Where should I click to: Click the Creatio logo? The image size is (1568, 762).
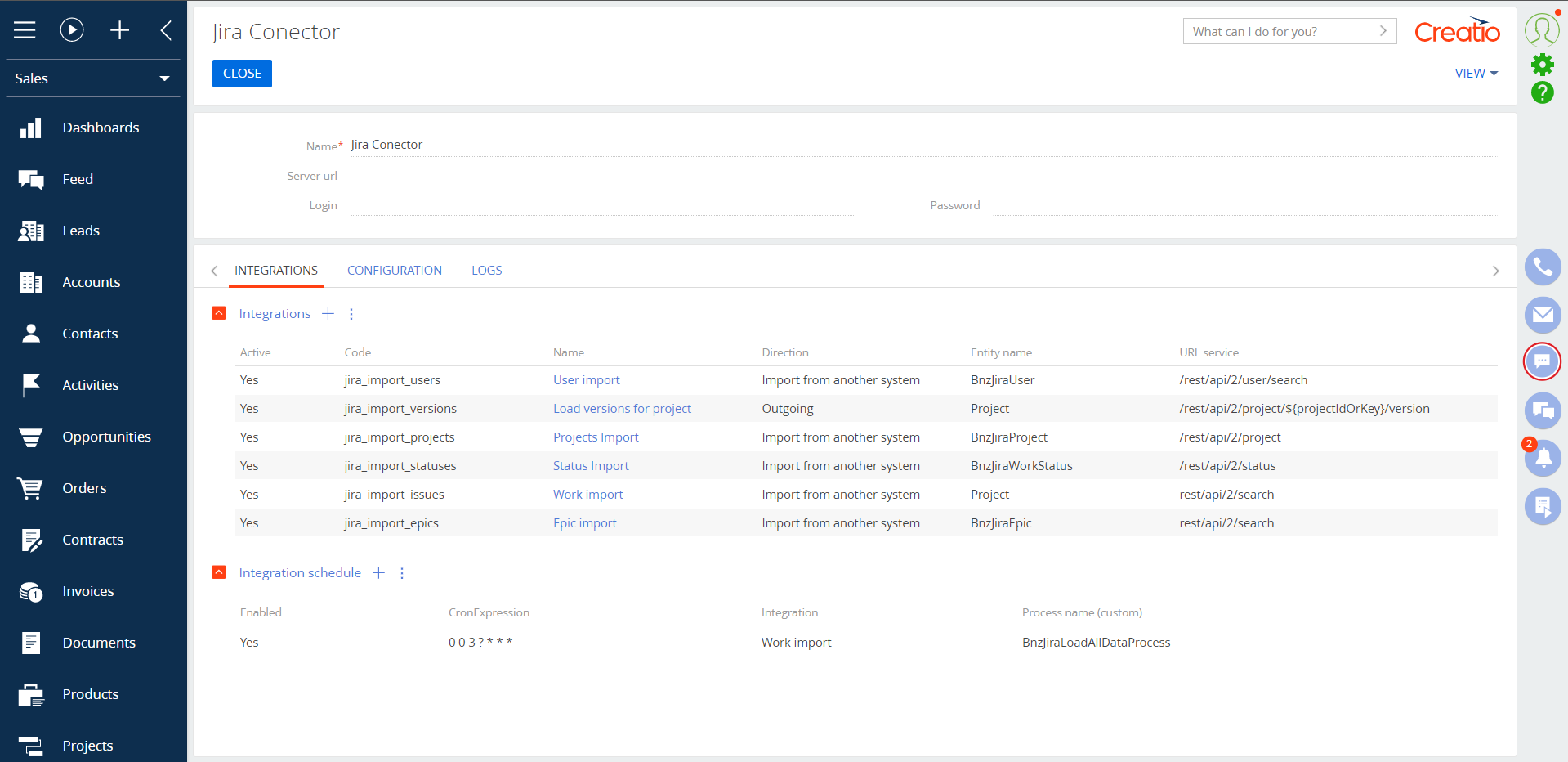(x=1457, y=30)
